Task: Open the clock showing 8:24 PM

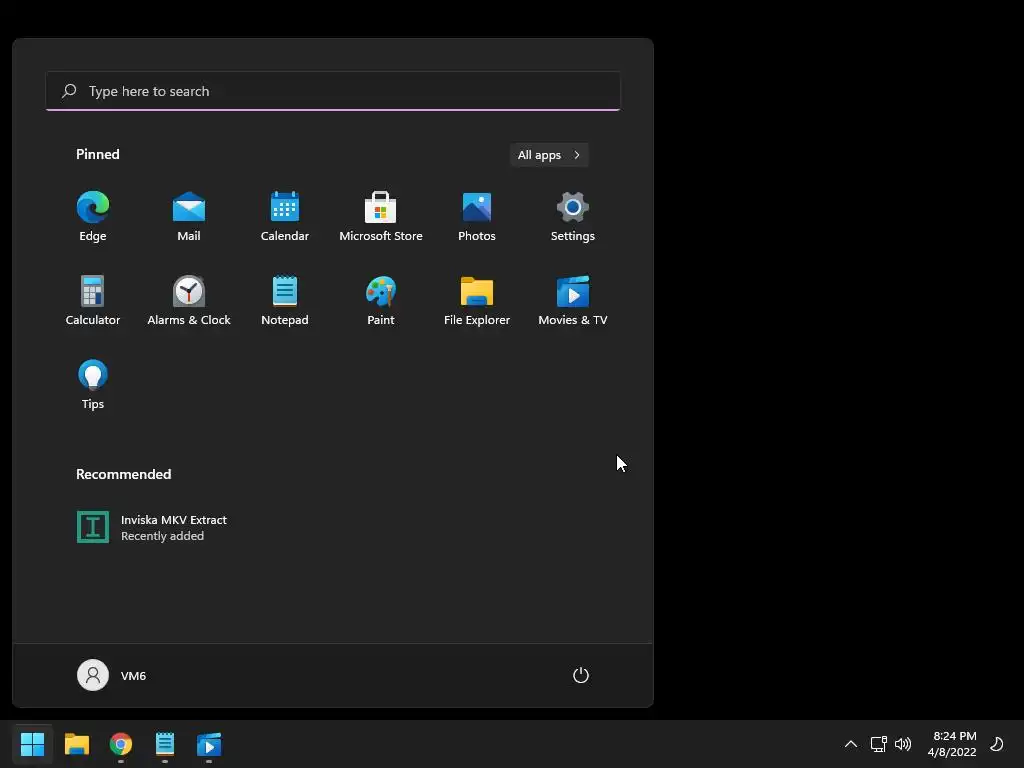Action: click(x=952, y=744)
